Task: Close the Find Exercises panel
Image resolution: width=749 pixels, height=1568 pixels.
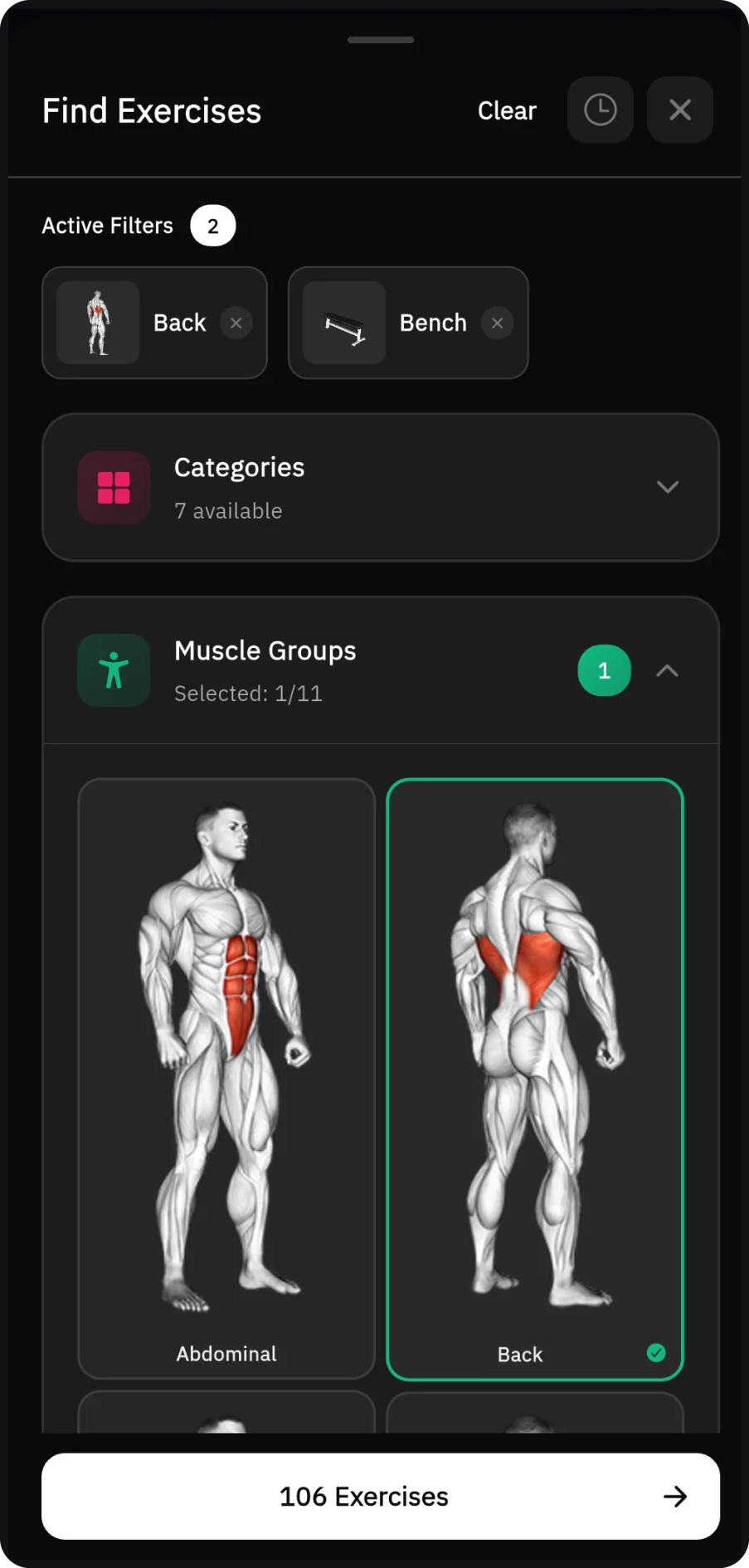Action: coord(680,110)
